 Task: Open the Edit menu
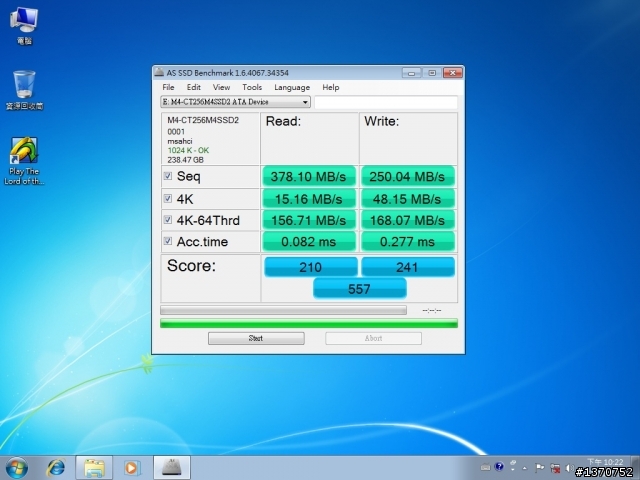pyautogui.click(x=193, y=87)
